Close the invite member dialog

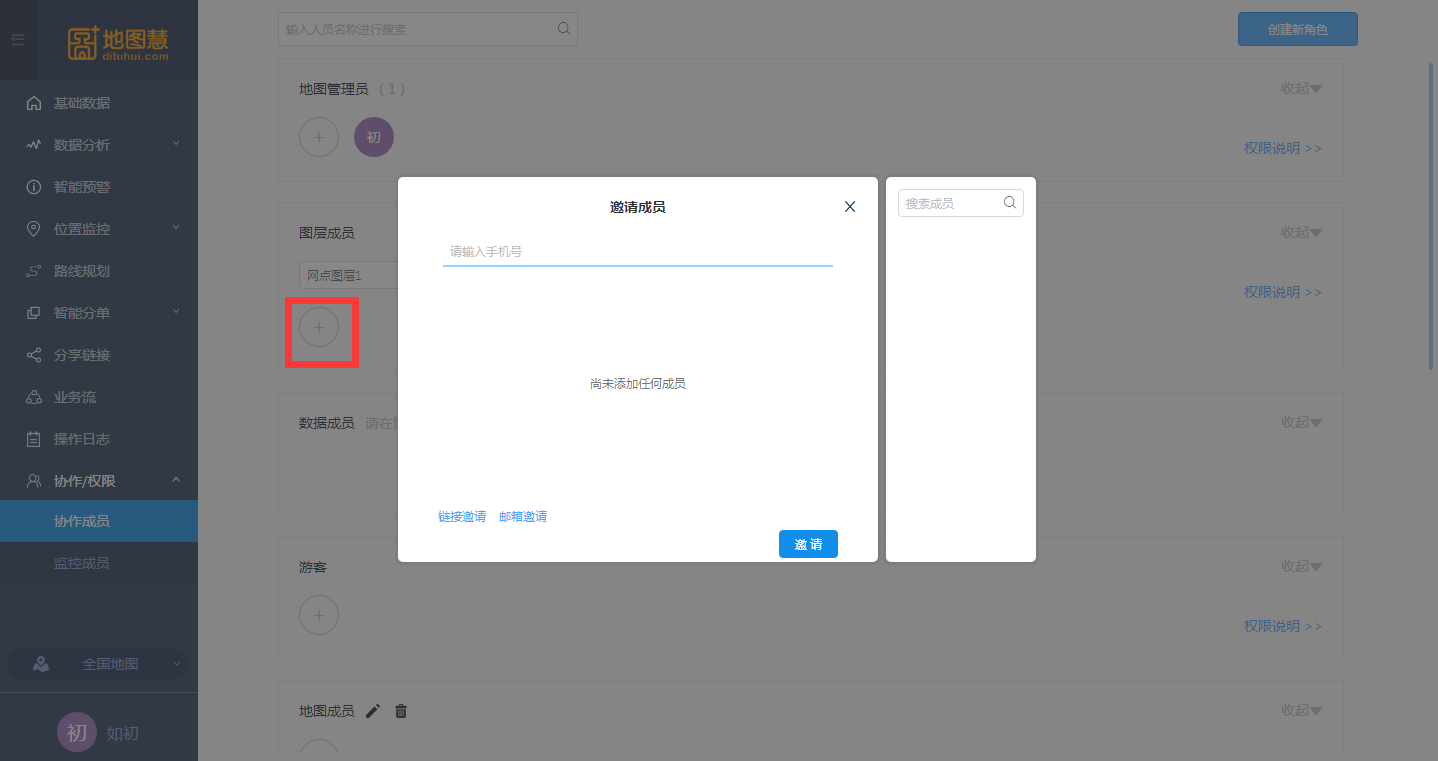tap(850, 207)
